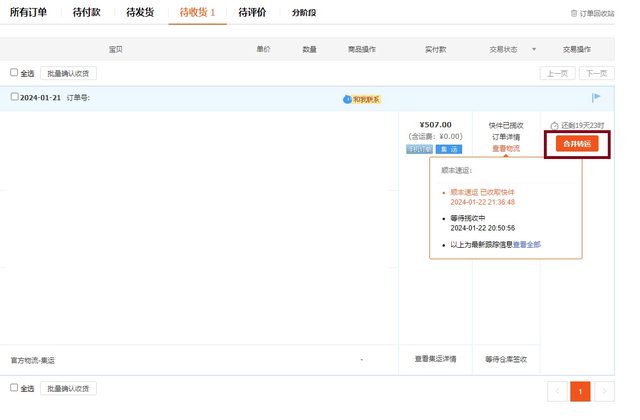Switch to the 待付款 tab

(x=86, y=12)
